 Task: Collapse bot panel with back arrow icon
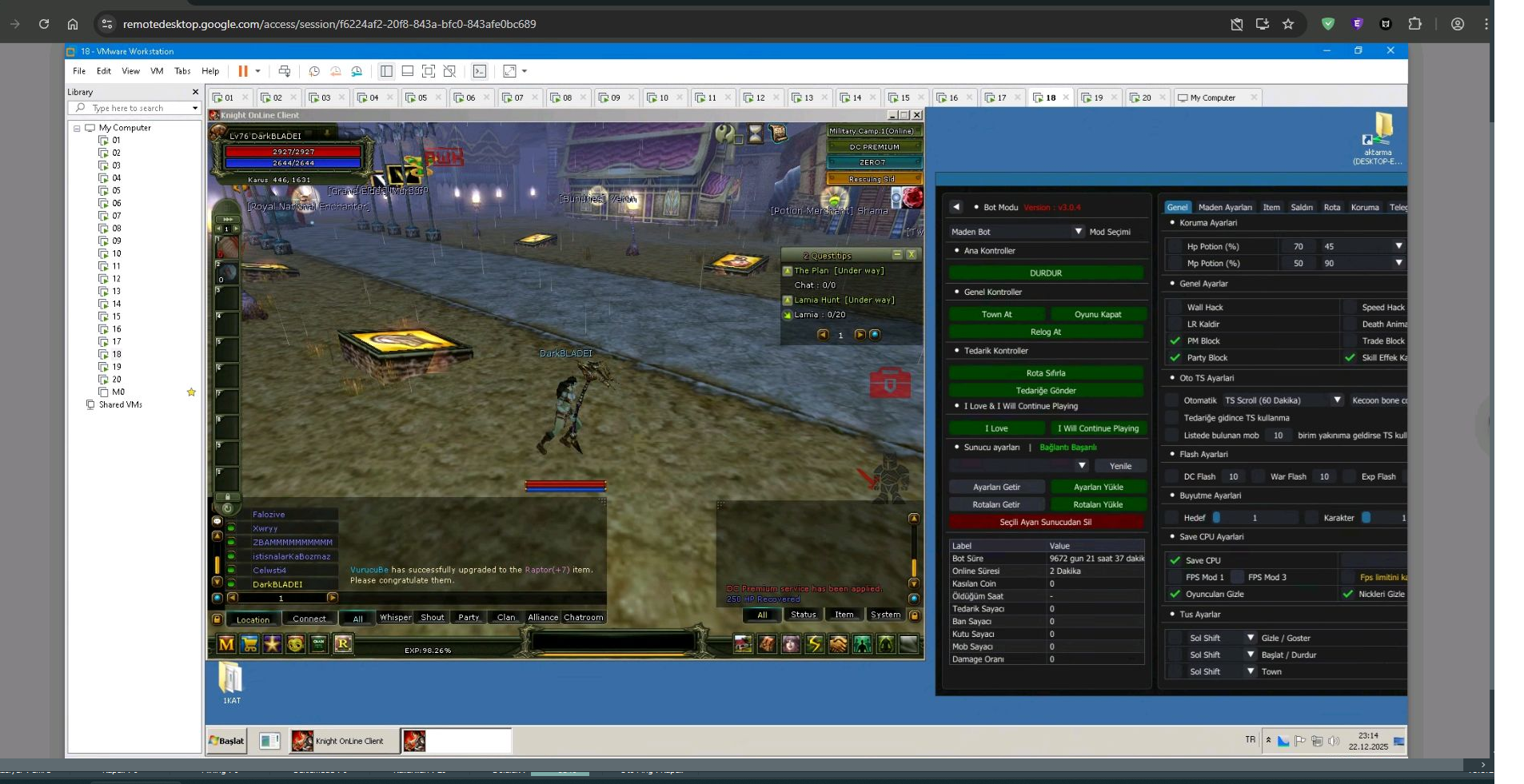click(x=956, y=207)
